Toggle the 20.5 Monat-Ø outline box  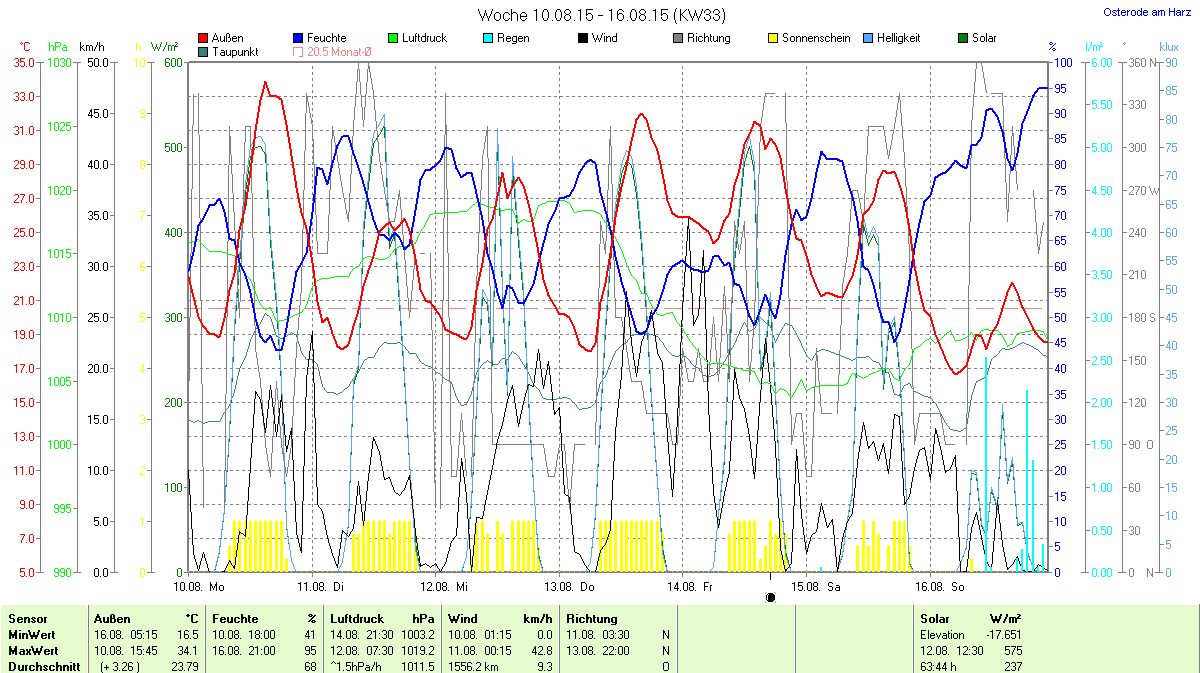click(x=298, y=51)
